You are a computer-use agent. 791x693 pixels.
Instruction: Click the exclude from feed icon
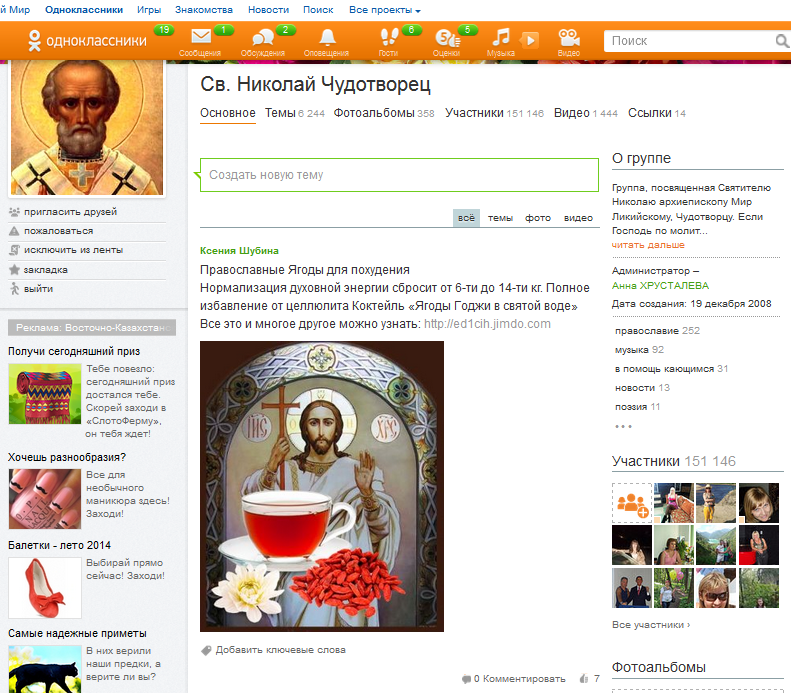click(15, 250)
